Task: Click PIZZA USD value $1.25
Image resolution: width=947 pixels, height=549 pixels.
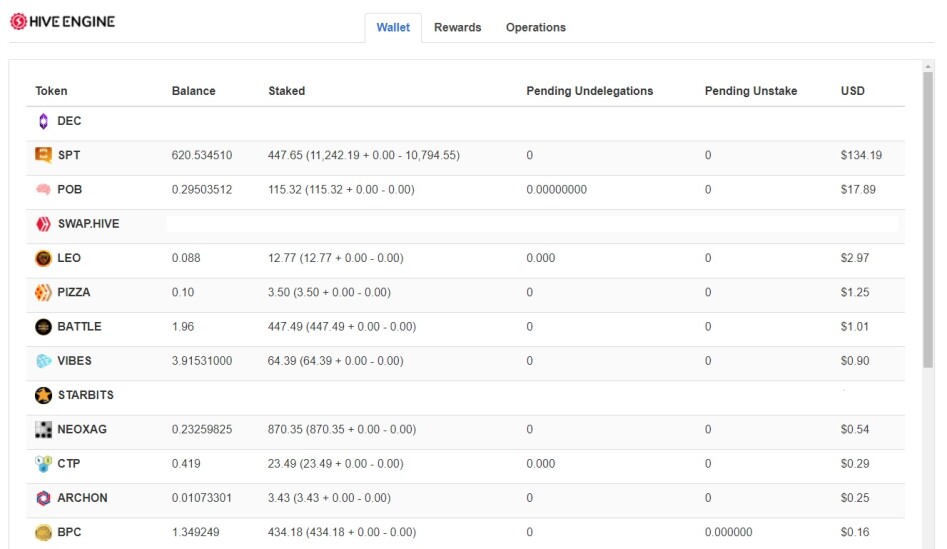Action: pyautogui.click(x=855, y=292)
